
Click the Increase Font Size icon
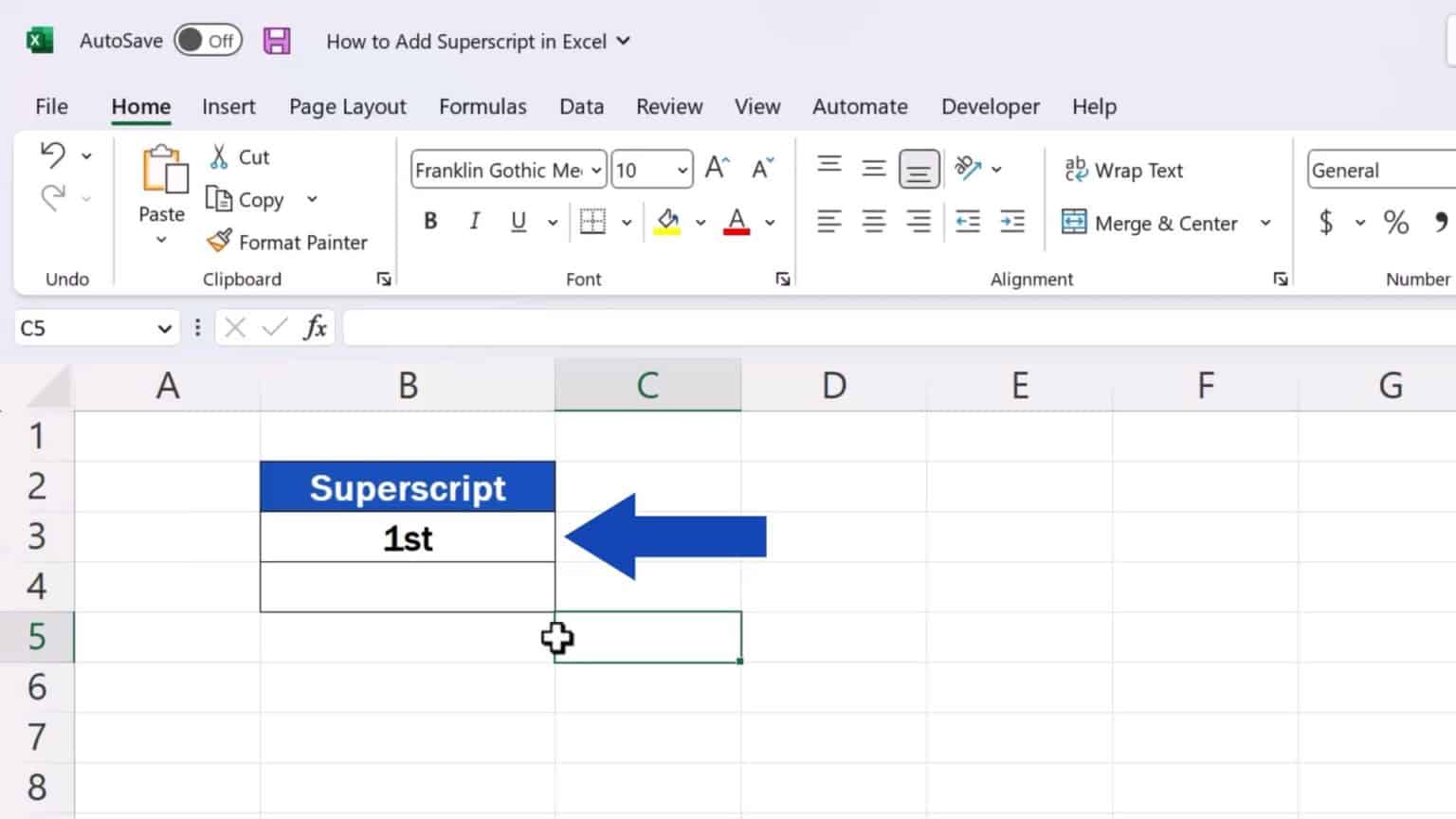[x=718, y=169]
